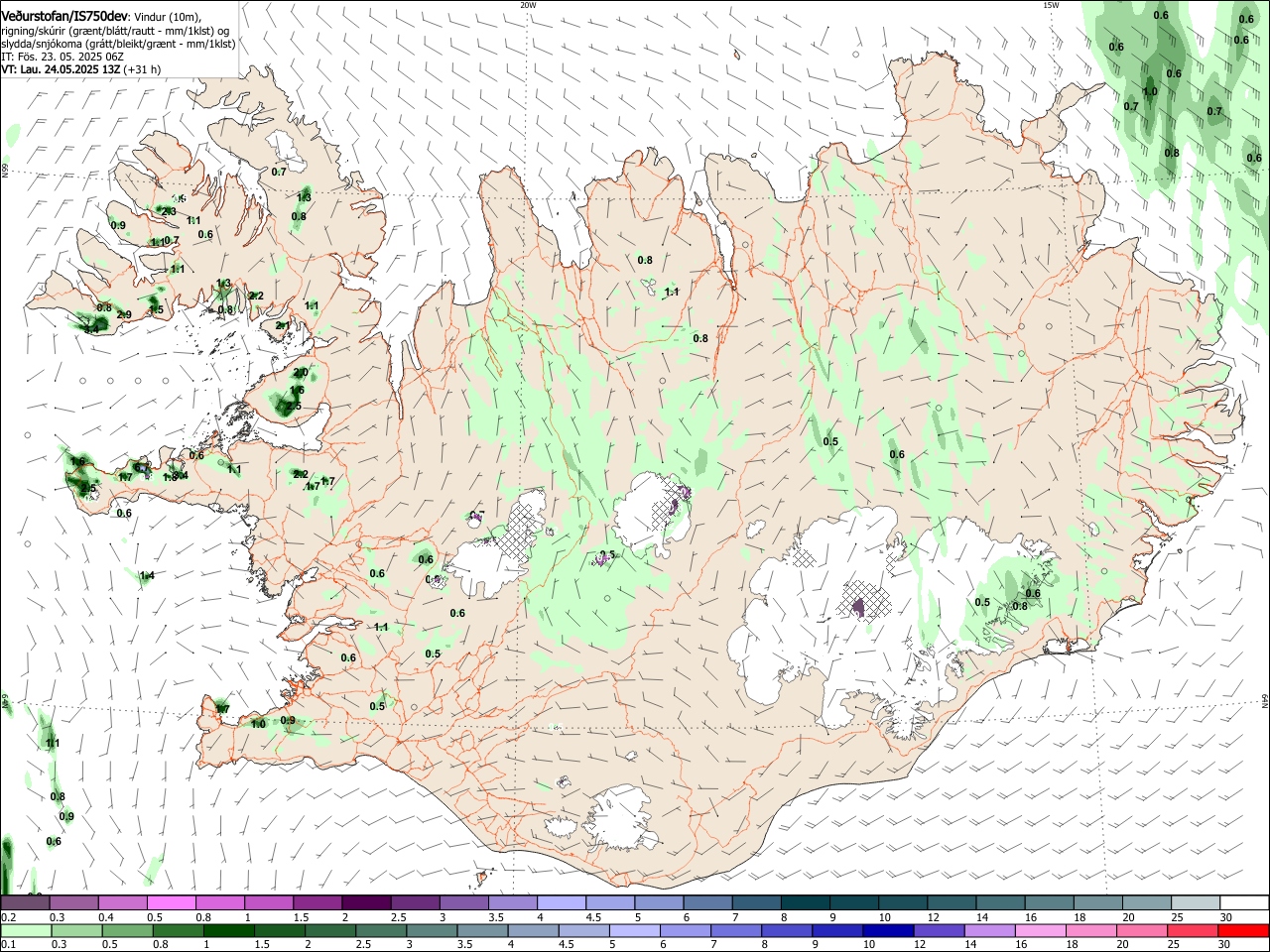Pick the dusky purple 0.2 snow-scale swatch
This screenshot has height=952, width=1270.
click(26, 902)
